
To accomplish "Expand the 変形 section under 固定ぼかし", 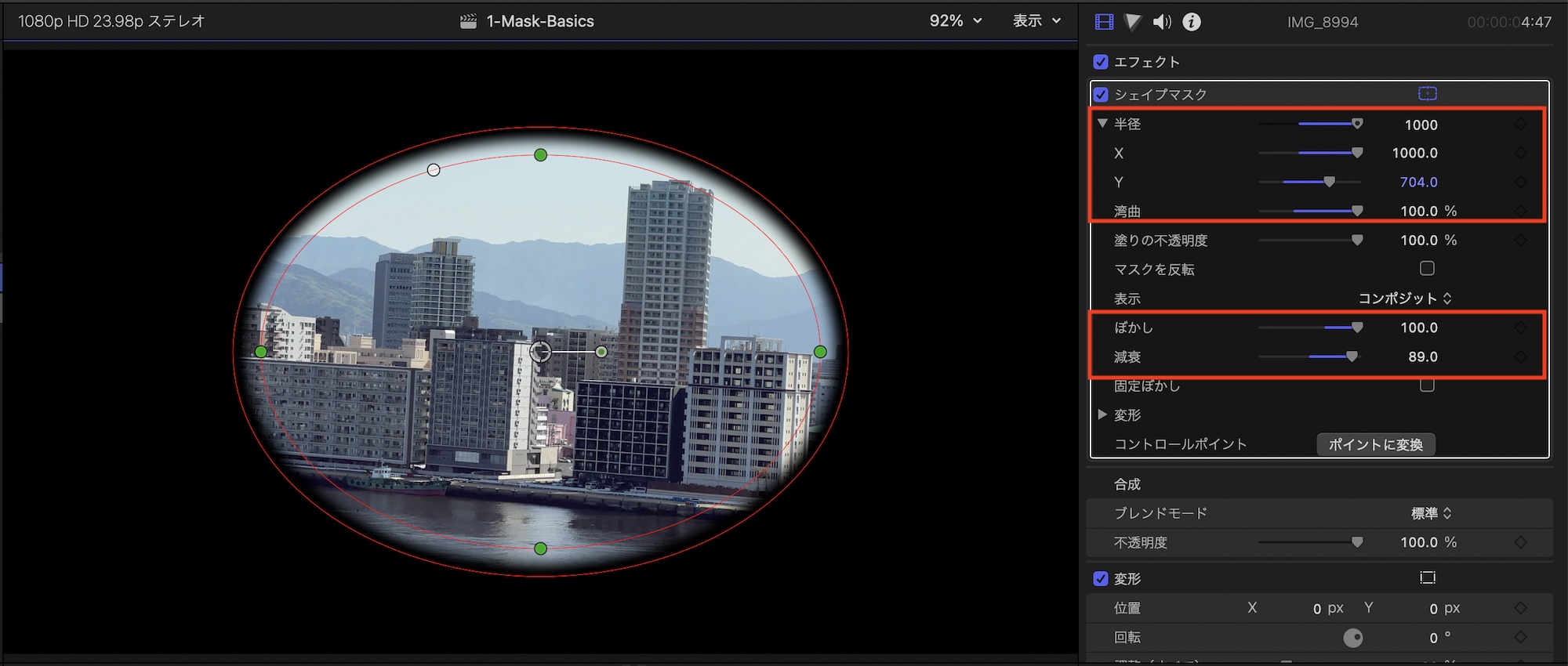I will pos(1102,414).
